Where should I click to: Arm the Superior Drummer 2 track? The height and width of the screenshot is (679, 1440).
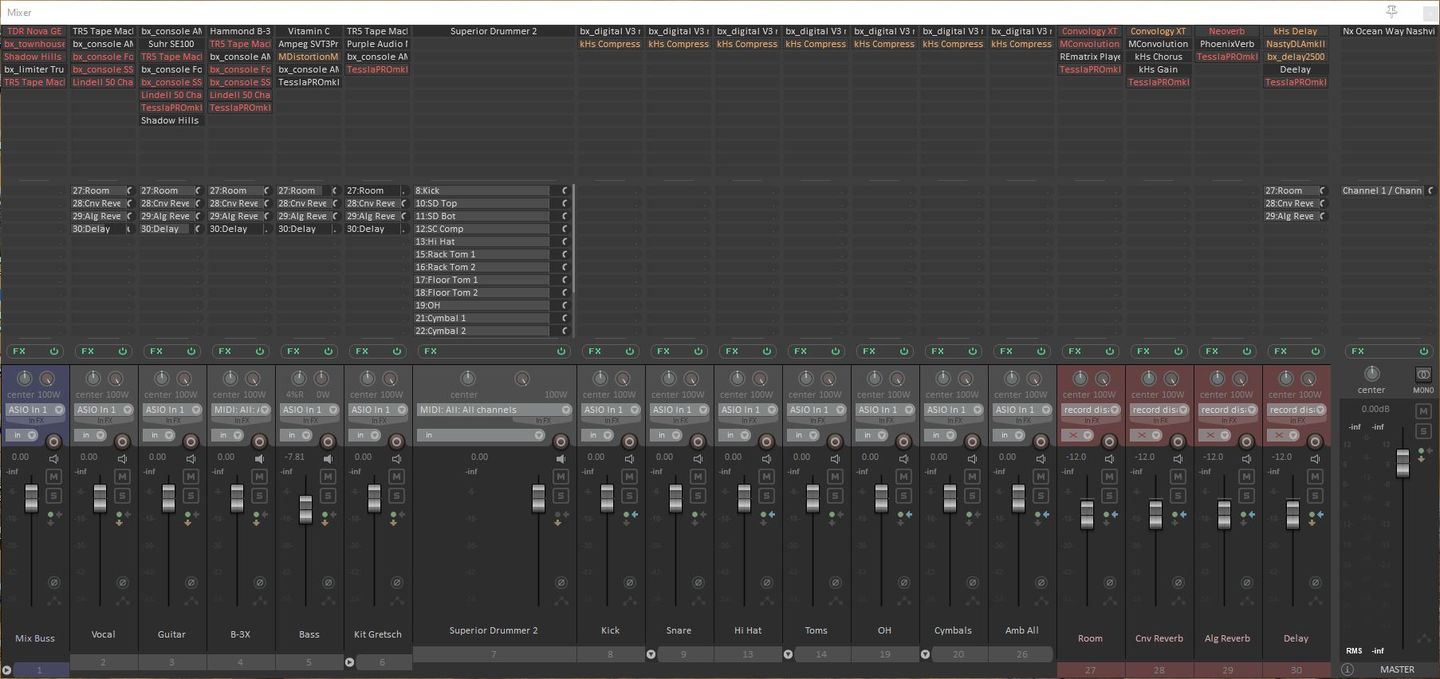pos(561,441)
